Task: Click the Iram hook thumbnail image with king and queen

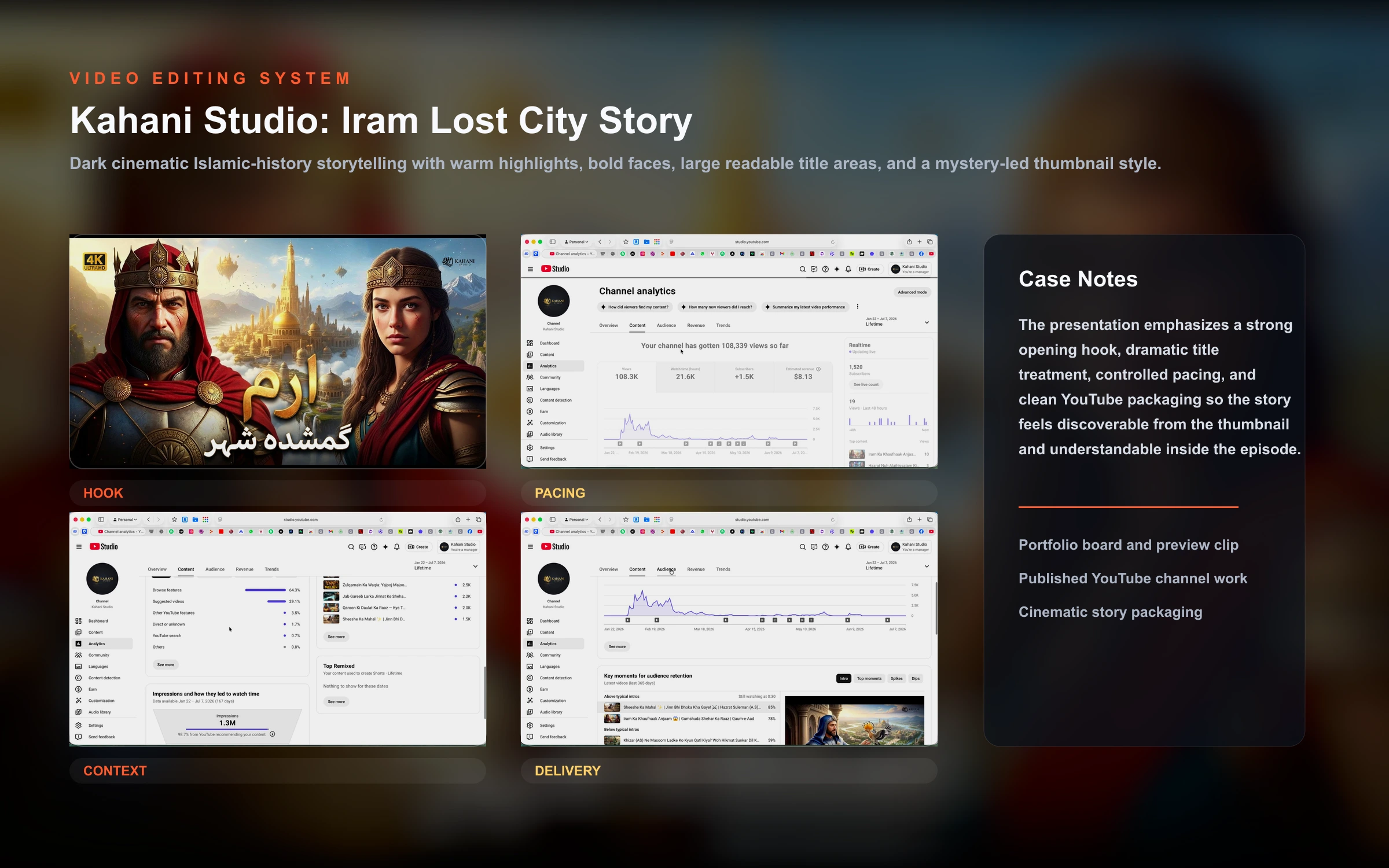Action: point(278,351)
